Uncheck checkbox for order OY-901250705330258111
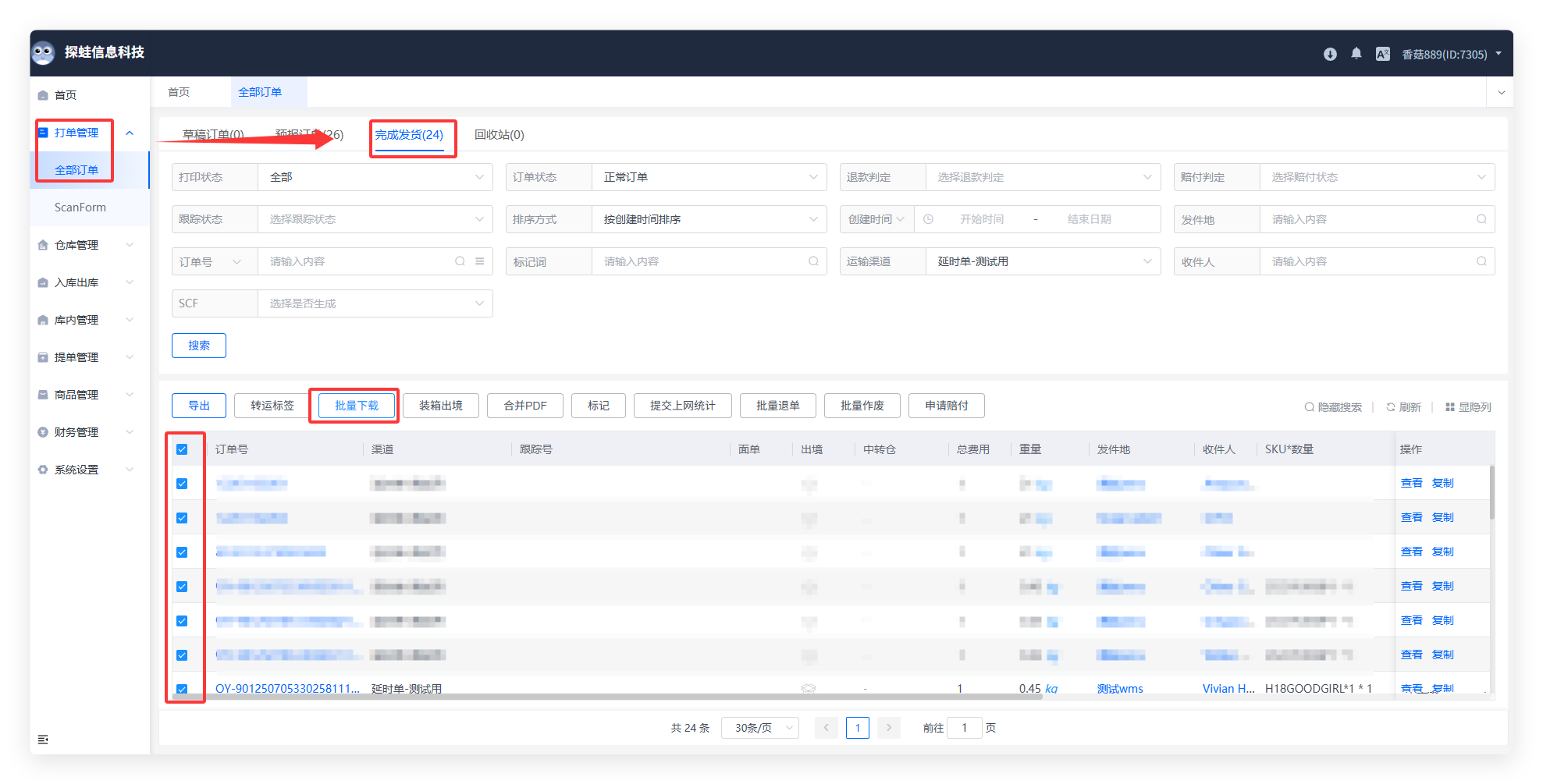The image size is (1543, 784). (x=182, y=689)
